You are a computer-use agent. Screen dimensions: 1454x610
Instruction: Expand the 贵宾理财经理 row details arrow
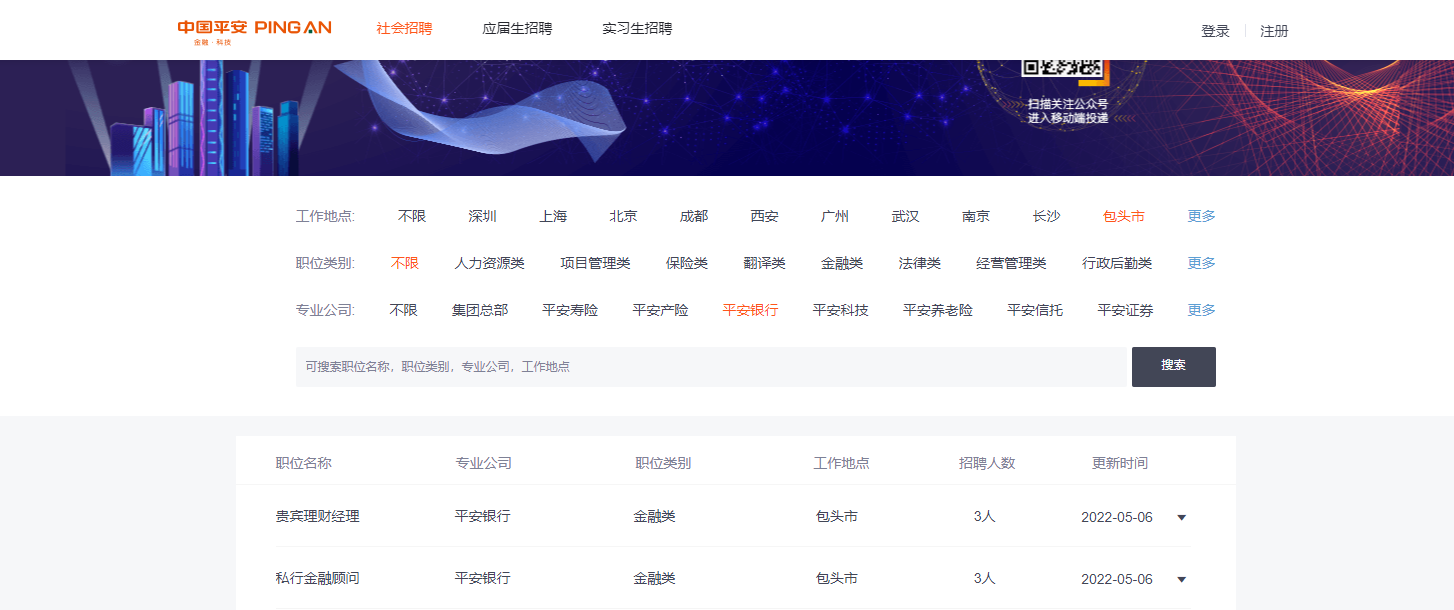[1182, 518]
